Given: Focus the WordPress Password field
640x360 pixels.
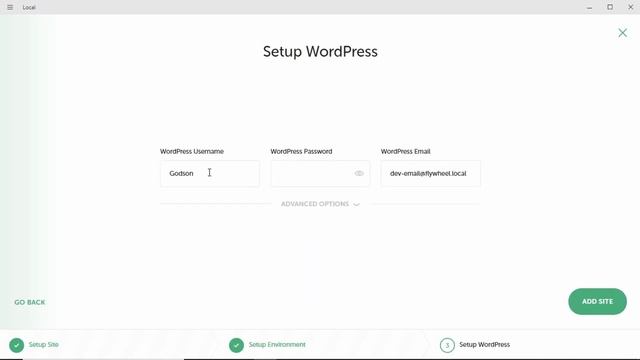Looking at the screenshot, I should 320,173.
